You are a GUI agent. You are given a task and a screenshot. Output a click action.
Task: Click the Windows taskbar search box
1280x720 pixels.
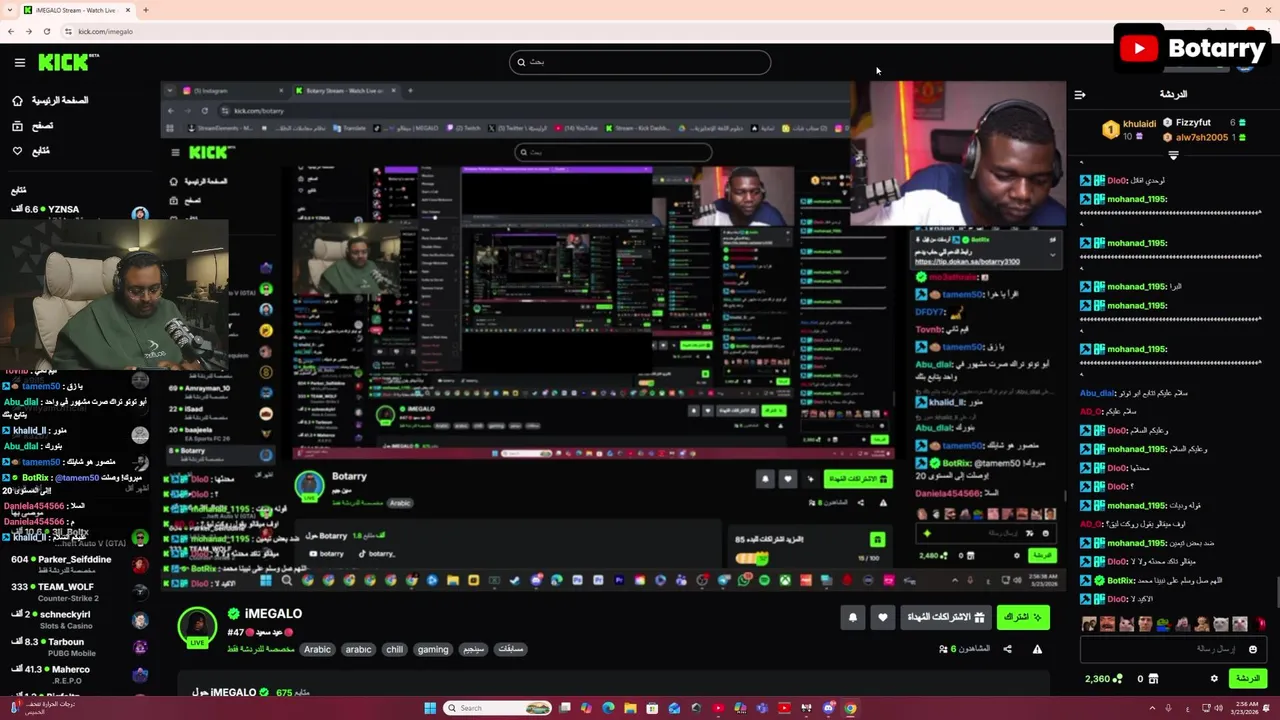click(498, 708)
